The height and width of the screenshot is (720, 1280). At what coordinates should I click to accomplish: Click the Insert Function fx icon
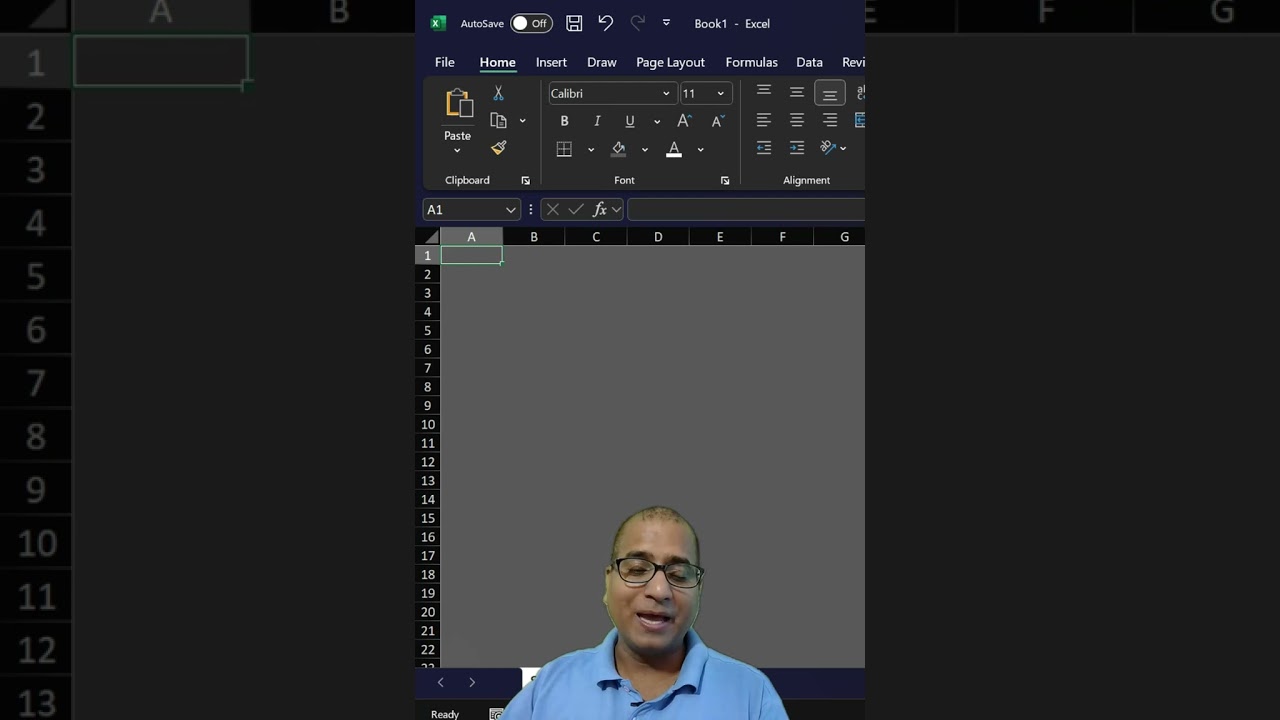pos(600,210)
